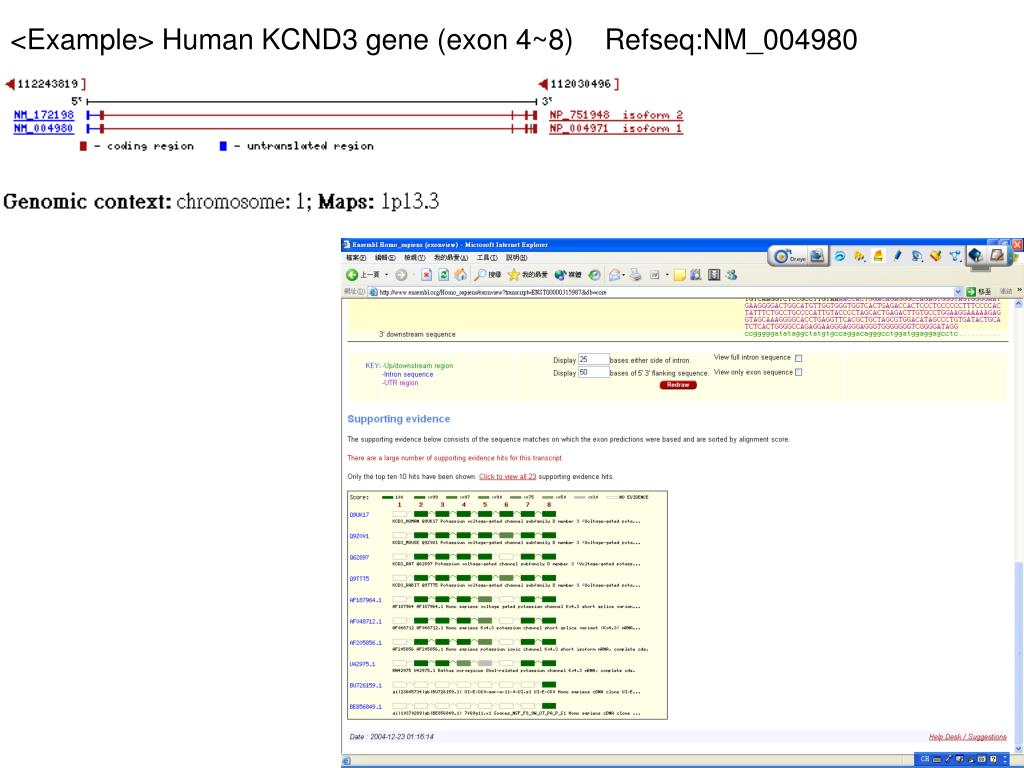Open the NM_172198 transcript link

coord(44,115)
